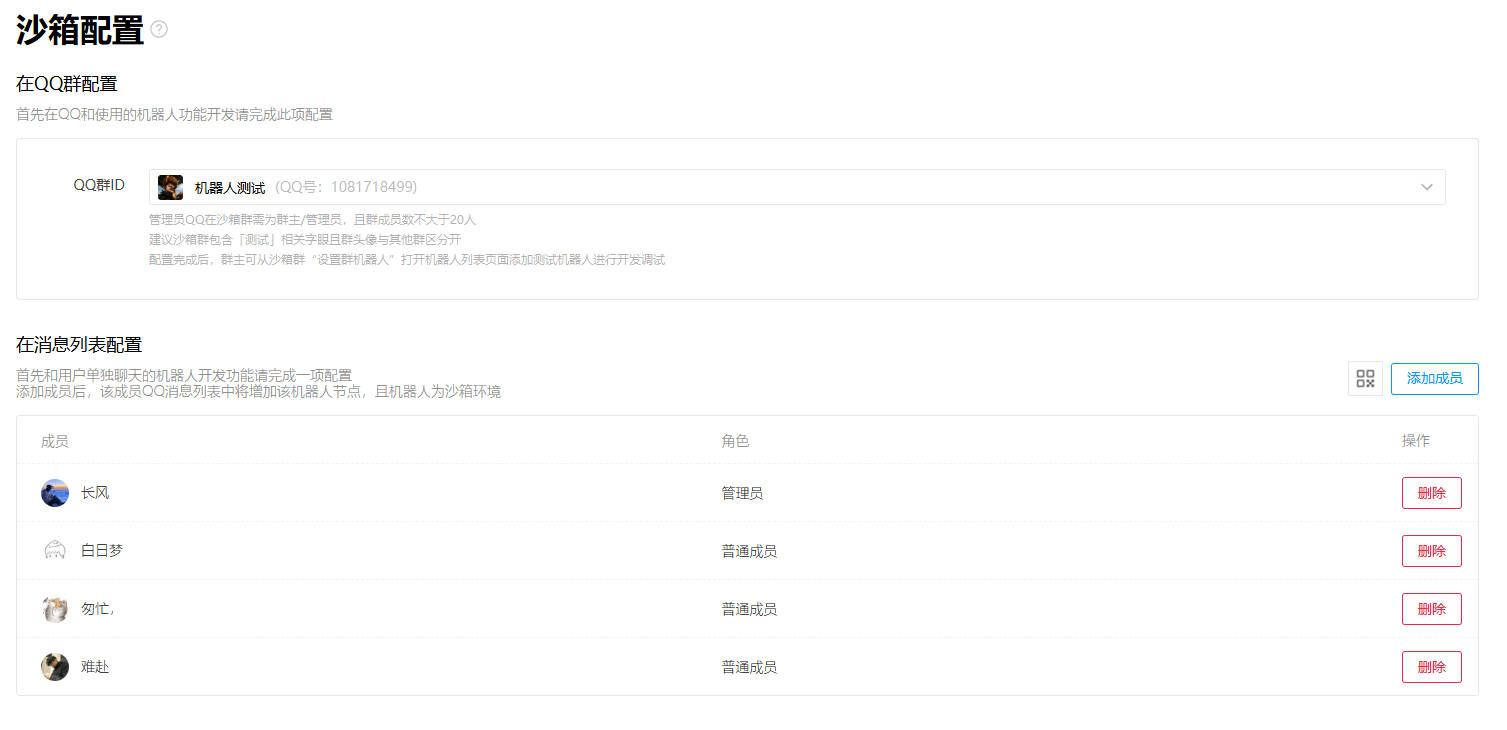Click the help icon beside 沙箱配置 title
The width and height of the screenshot is (1507, 730).
pyautogui.click(x=159, y=30)
